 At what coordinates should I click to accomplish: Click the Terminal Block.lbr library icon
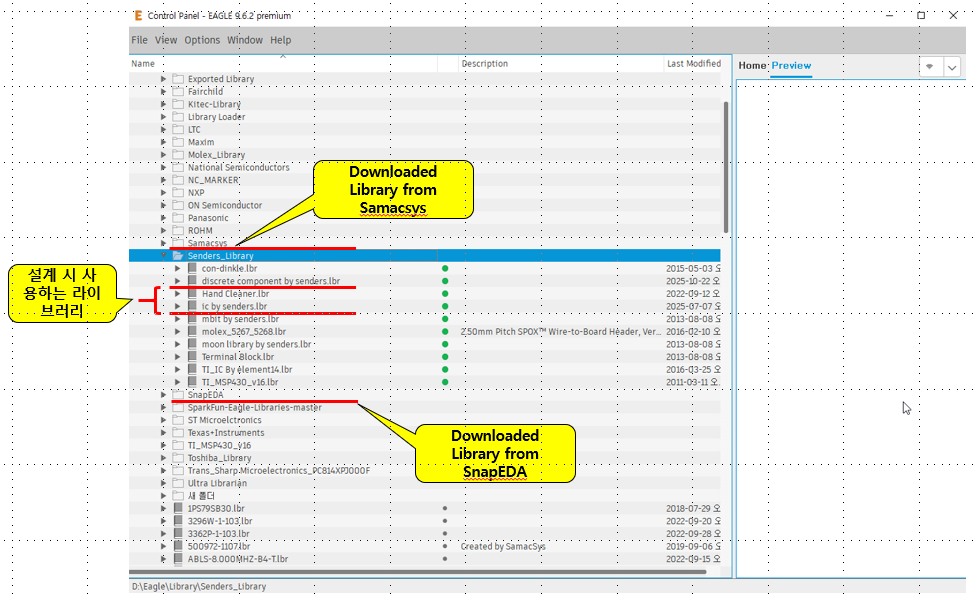click(x=192, y=357)
